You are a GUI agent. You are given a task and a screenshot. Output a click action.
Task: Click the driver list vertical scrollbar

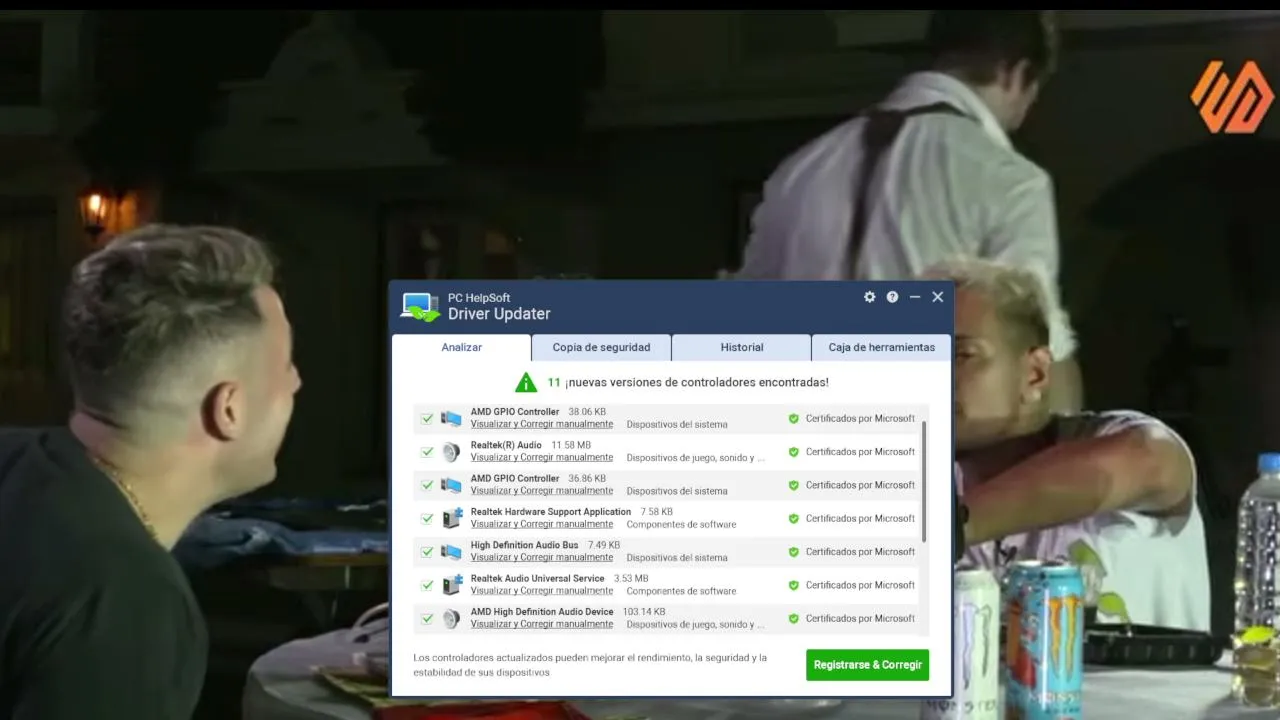point(924,482)
